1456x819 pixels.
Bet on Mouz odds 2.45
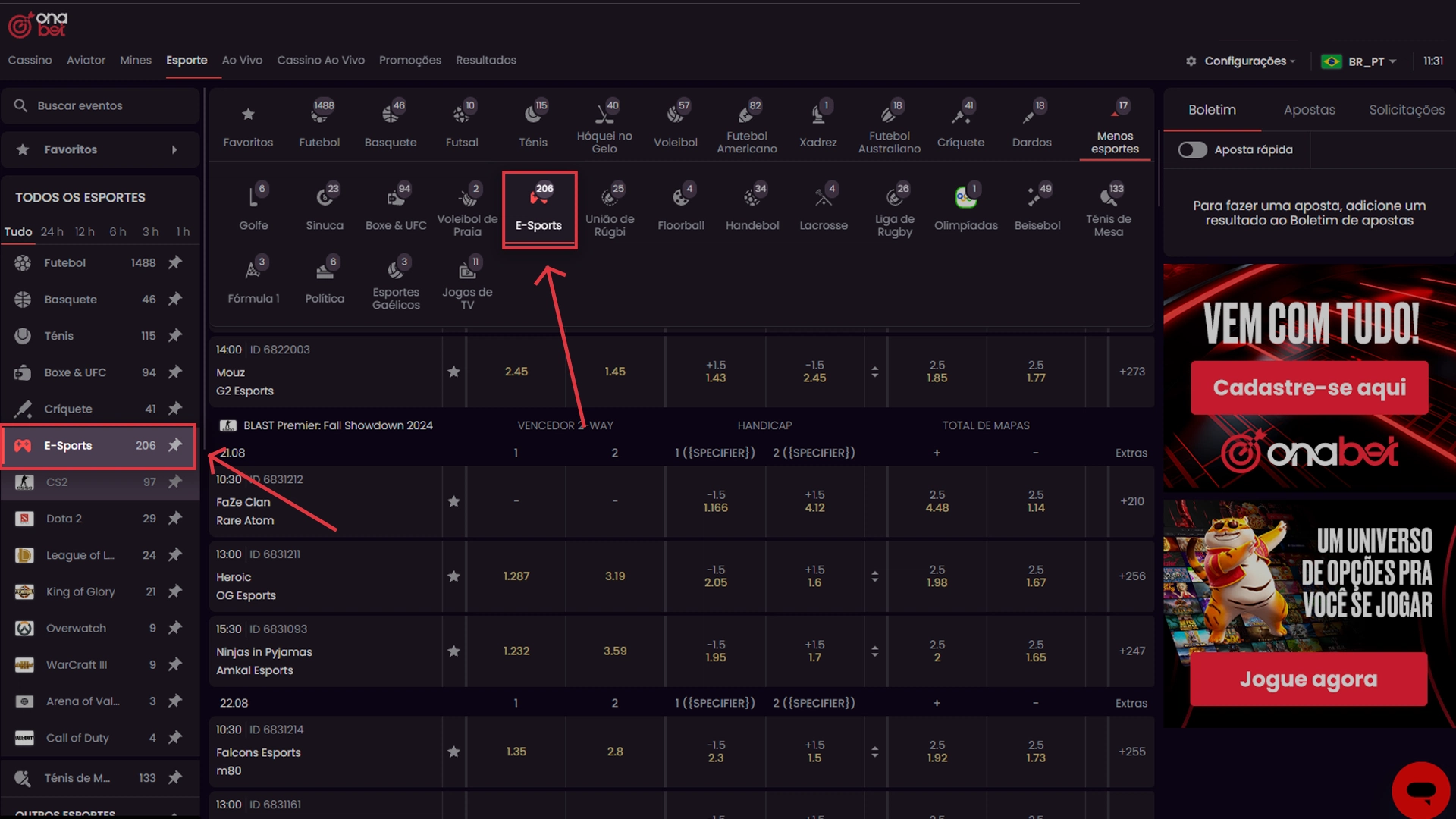(x=516, y=372)
